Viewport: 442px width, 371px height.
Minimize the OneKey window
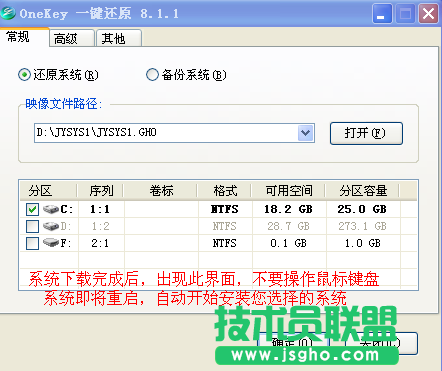pyautogui.click(x=382, y=14)
